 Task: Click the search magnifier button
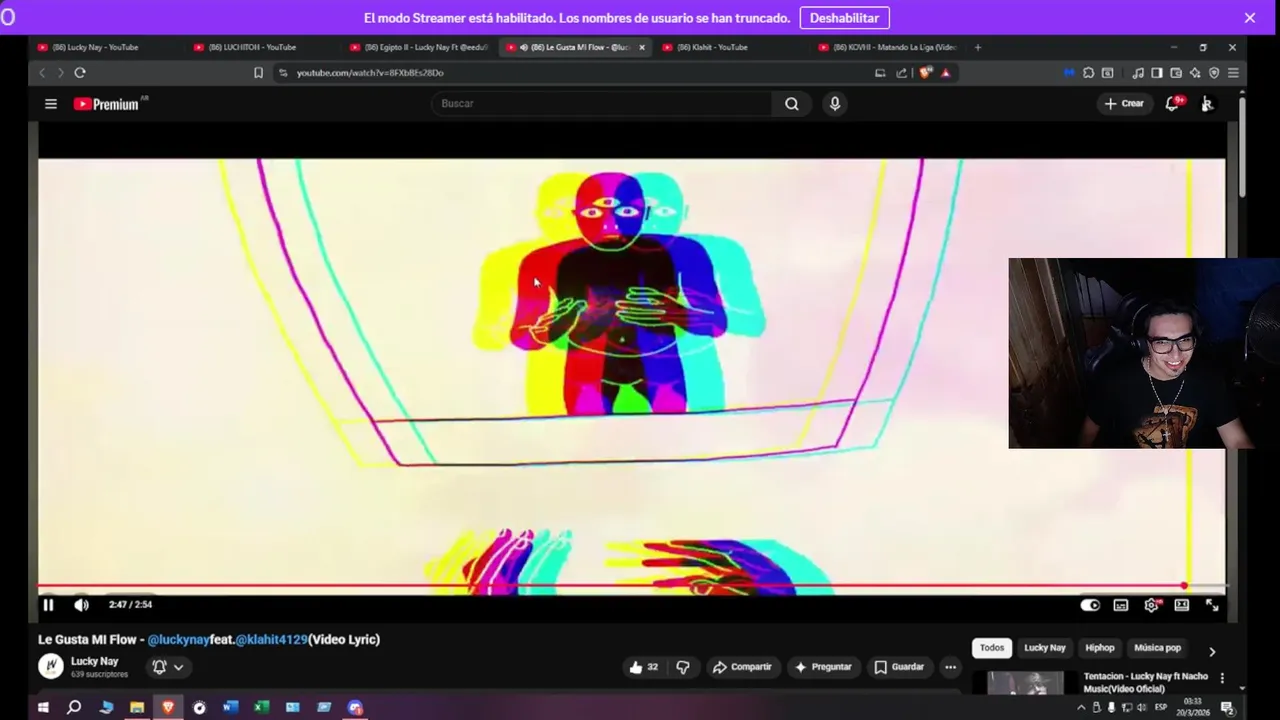[x=792, y=104]
